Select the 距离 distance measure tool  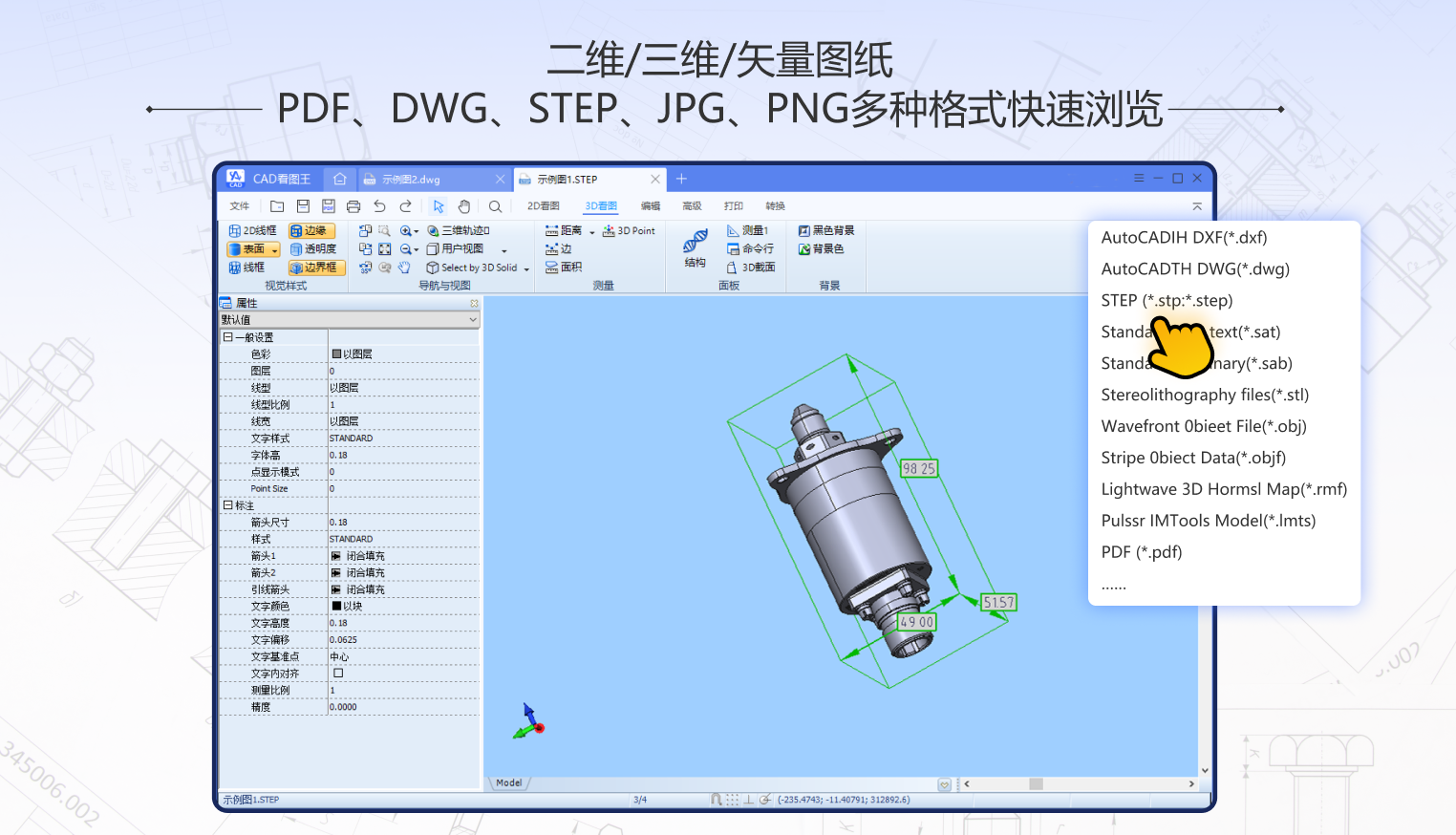pos(564,231)
